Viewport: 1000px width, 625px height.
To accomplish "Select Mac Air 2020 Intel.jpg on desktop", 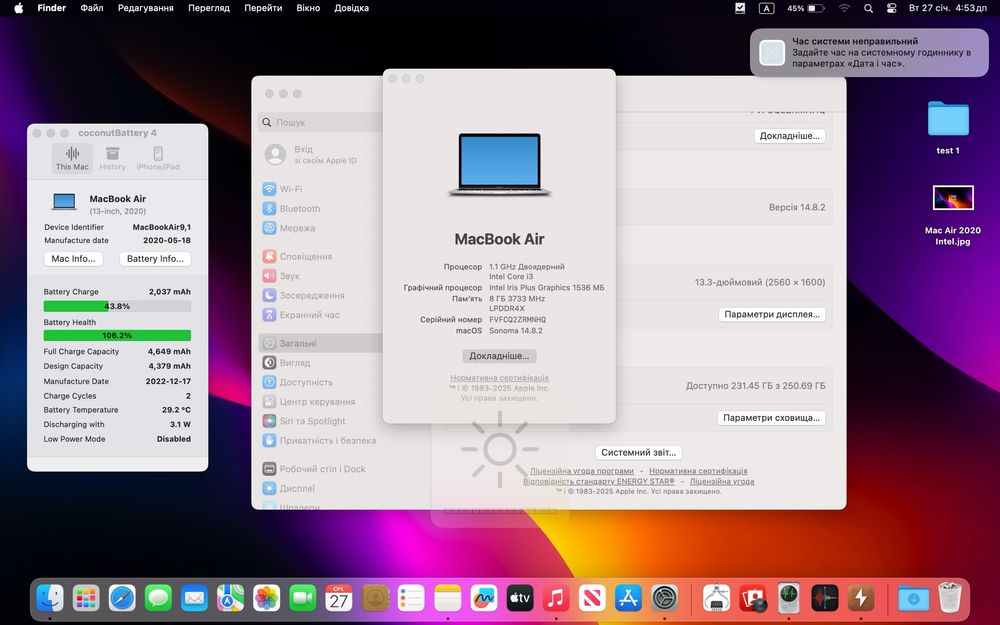I will (x=953, y=215).
